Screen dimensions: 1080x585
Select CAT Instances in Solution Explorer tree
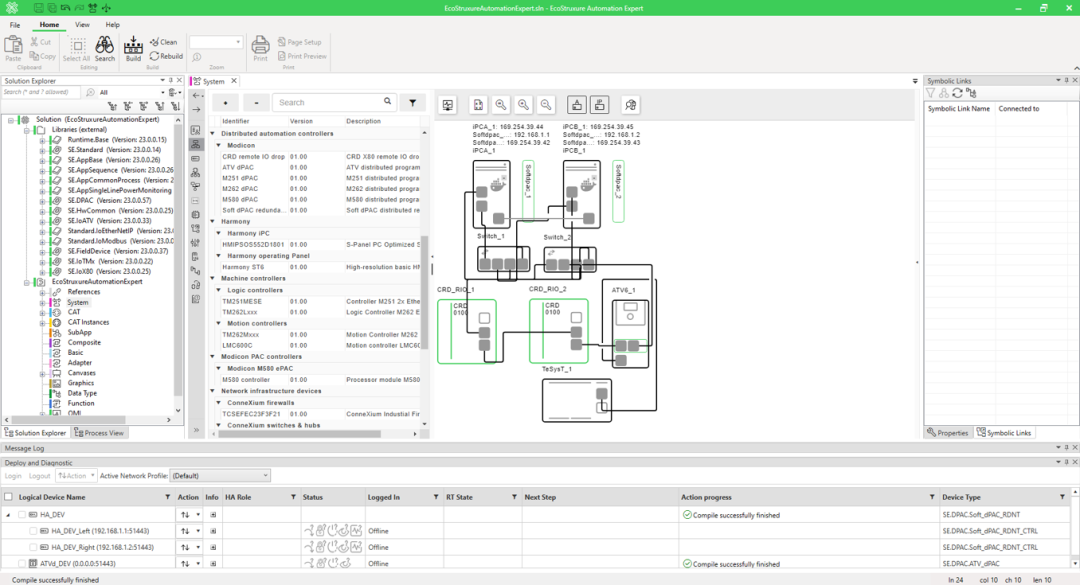[x=88, y=322]
